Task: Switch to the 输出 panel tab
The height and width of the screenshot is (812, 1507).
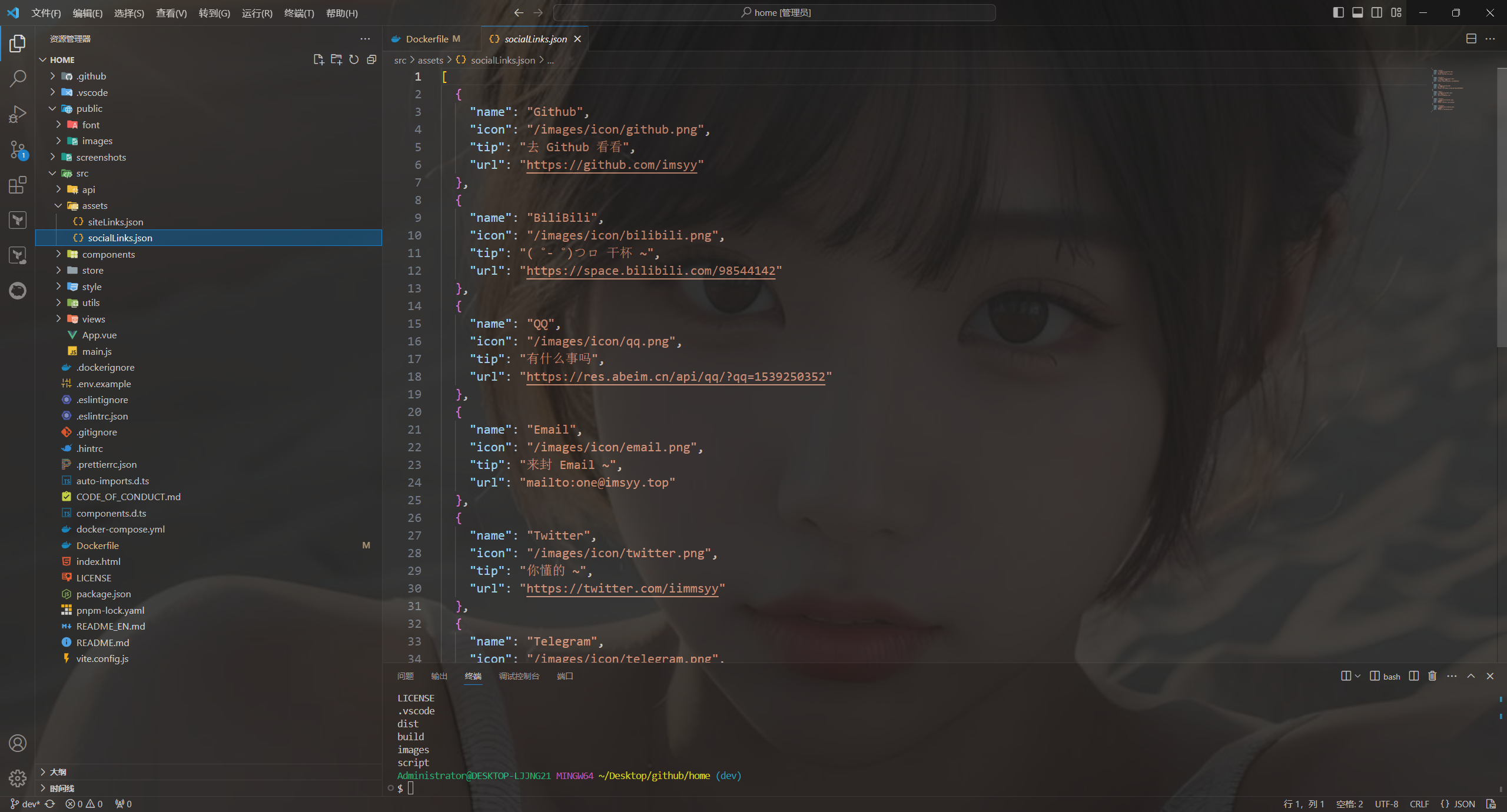Action: pyautogui.click(x=439, y=676)
